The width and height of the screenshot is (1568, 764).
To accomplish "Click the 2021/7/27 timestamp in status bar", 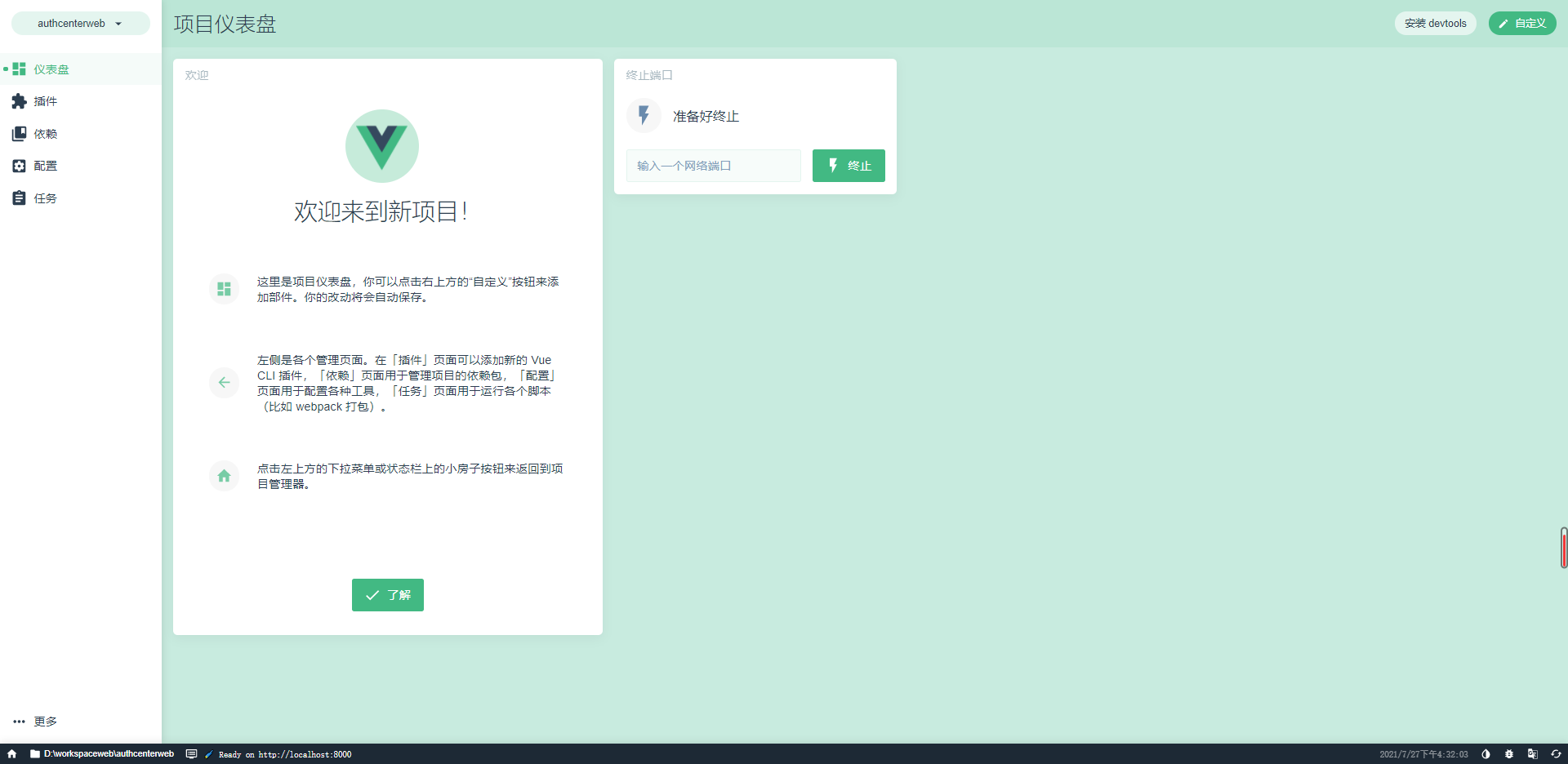I will tap(1423, 755).
